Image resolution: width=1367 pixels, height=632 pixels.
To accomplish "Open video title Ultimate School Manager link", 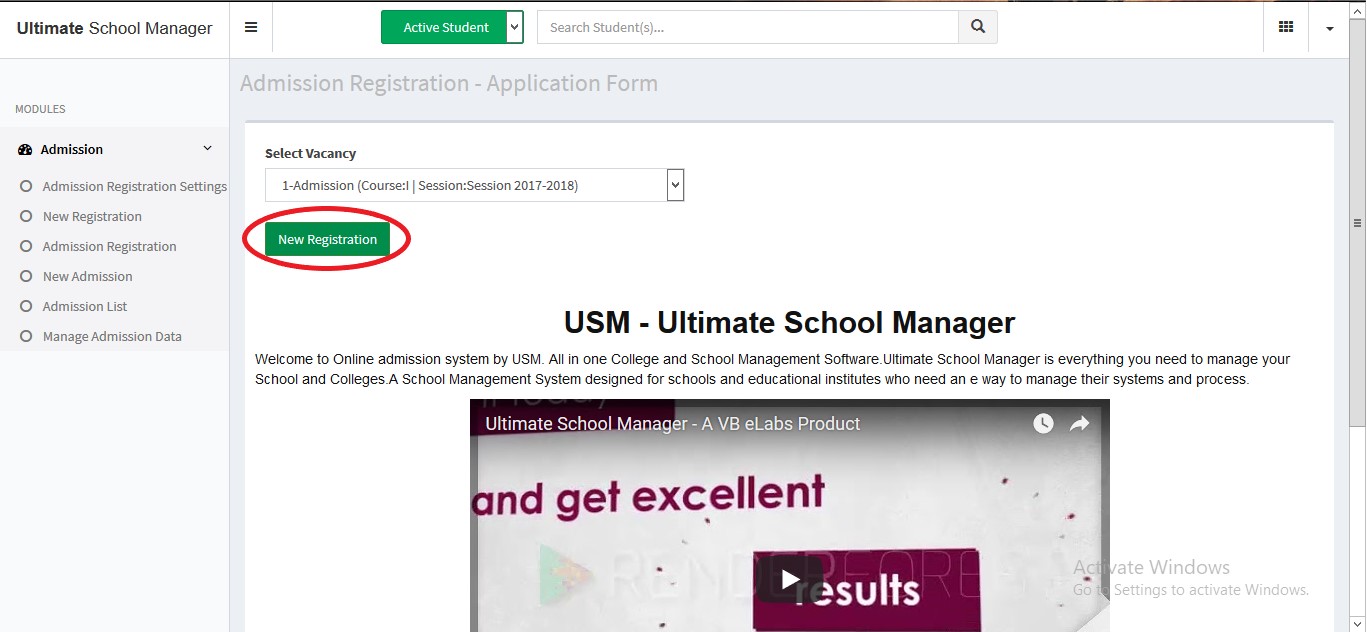I will point(673,424).
